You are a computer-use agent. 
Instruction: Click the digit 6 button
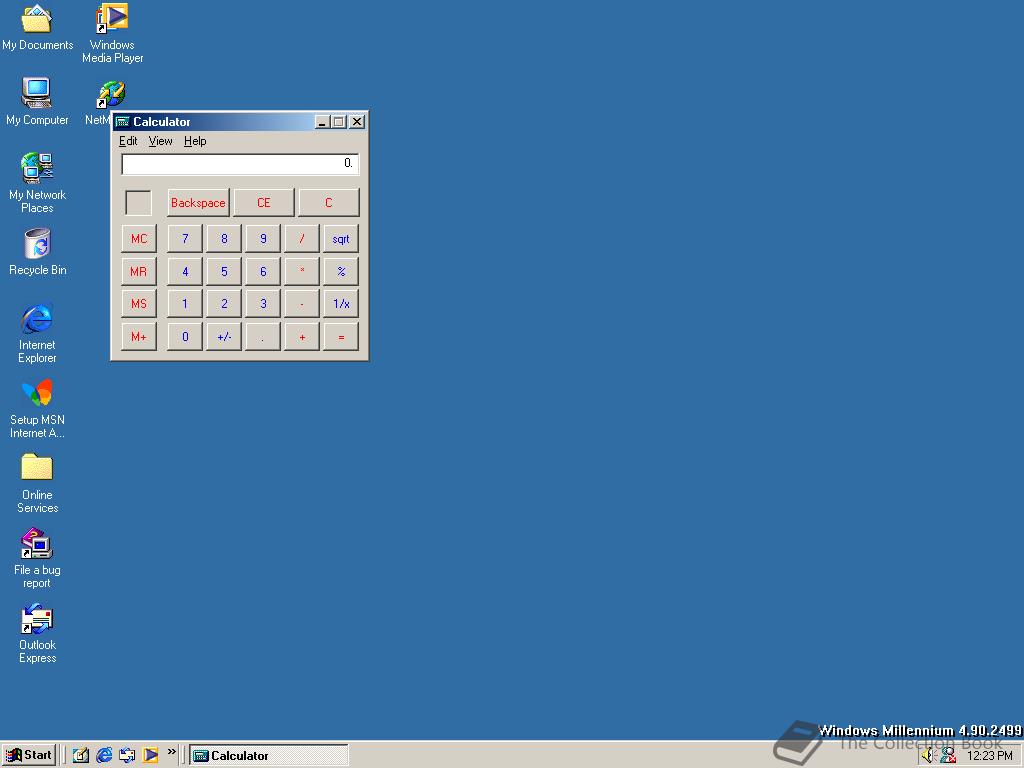tap(263, 272)
